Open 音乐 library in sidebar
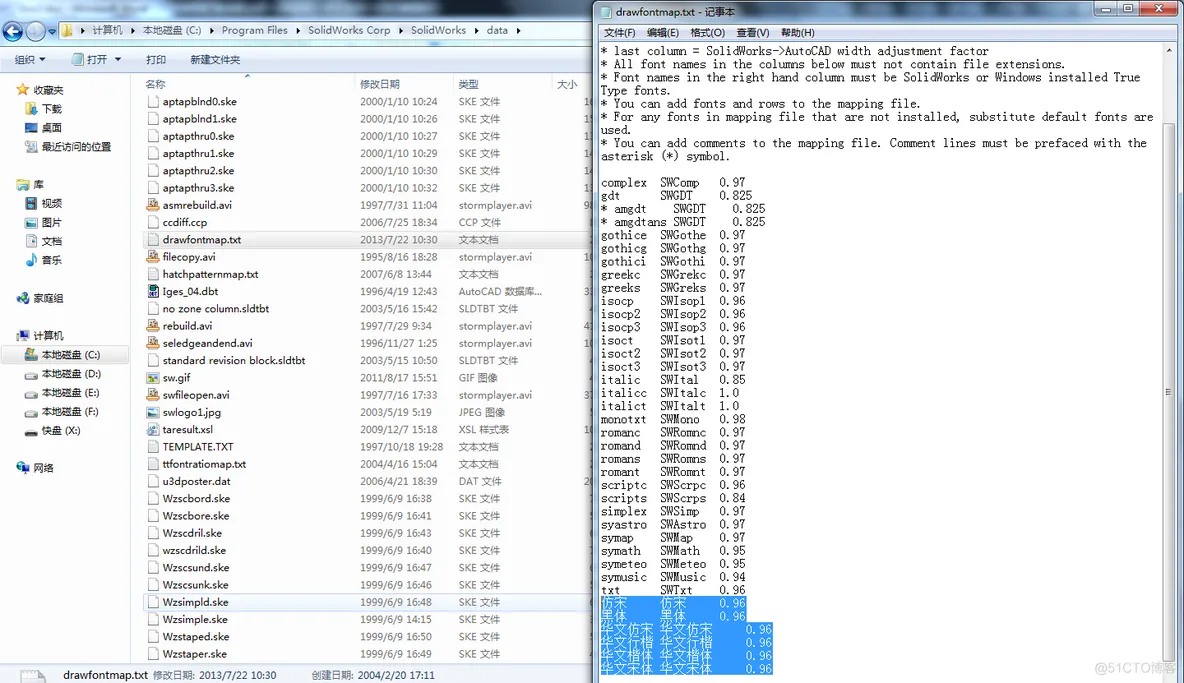1184x683 pixels. tap(51, 260)
